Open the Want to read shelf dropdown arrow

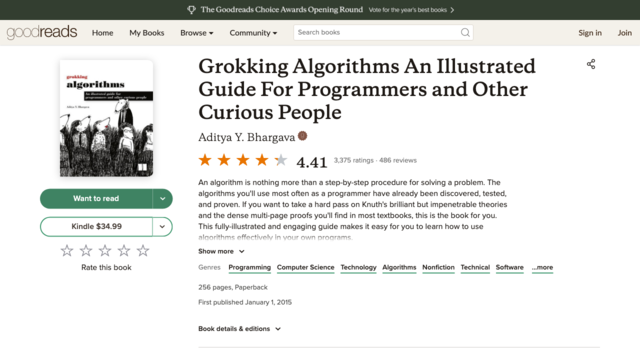coord(162,199)
